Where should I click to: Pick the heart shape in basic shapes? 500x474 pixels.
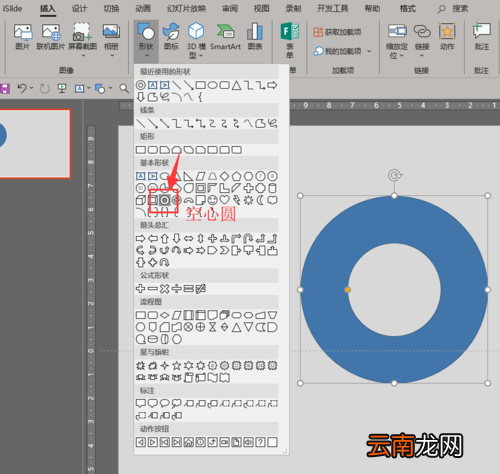coord(224,200)
